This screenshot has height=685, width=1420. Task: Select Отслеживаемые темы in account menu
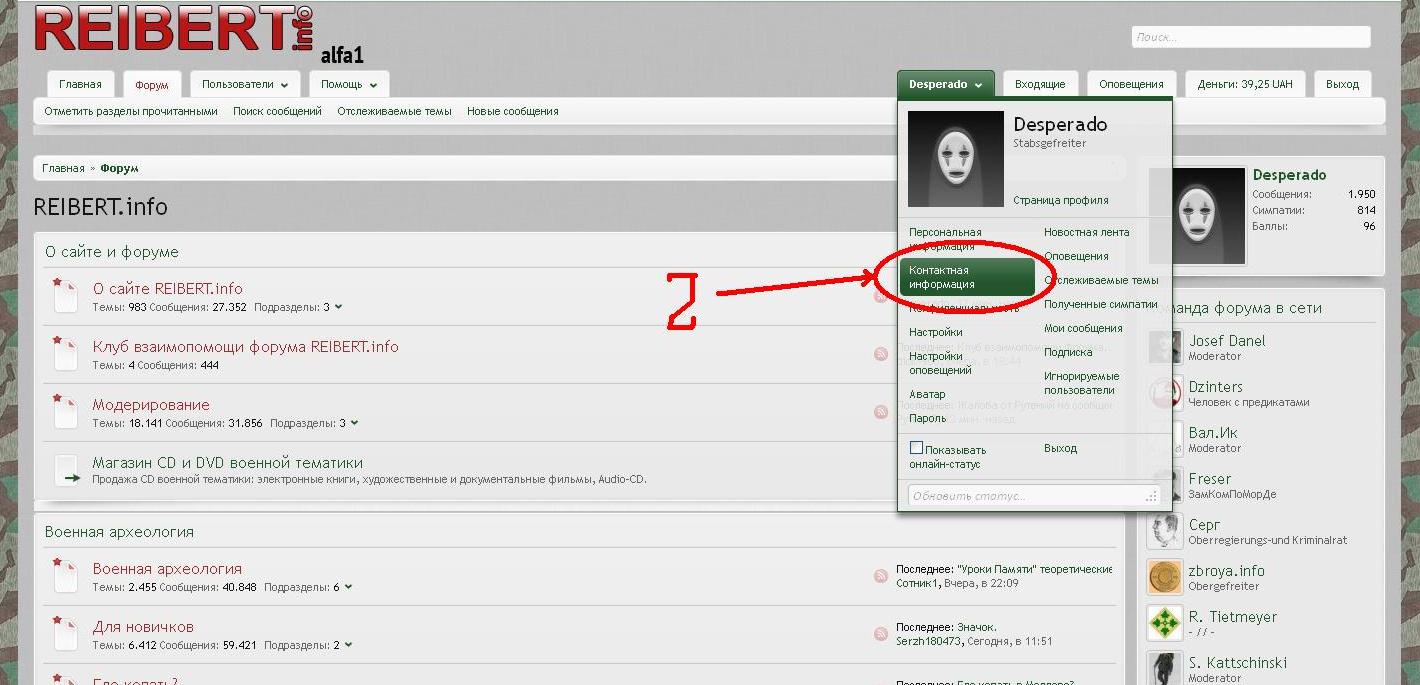[x=1101, y=280]
